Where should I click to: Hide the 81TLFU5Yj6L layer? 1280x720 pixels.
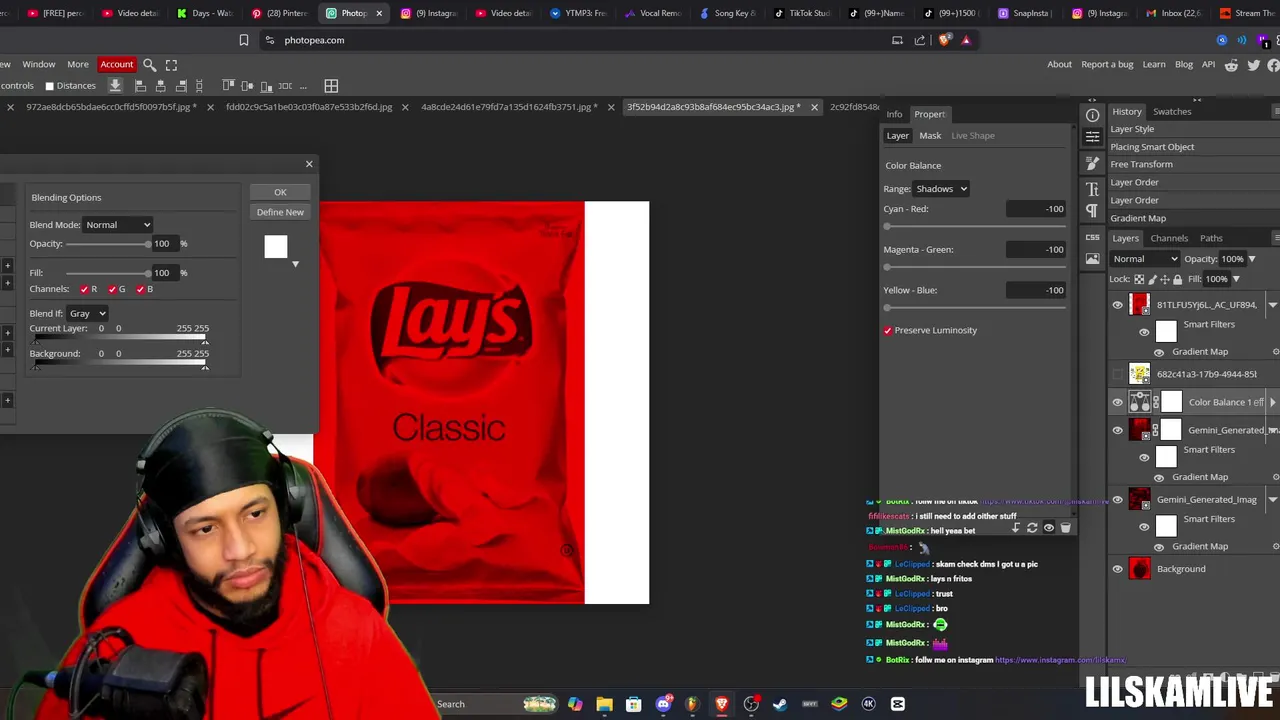coord(1118,305)
